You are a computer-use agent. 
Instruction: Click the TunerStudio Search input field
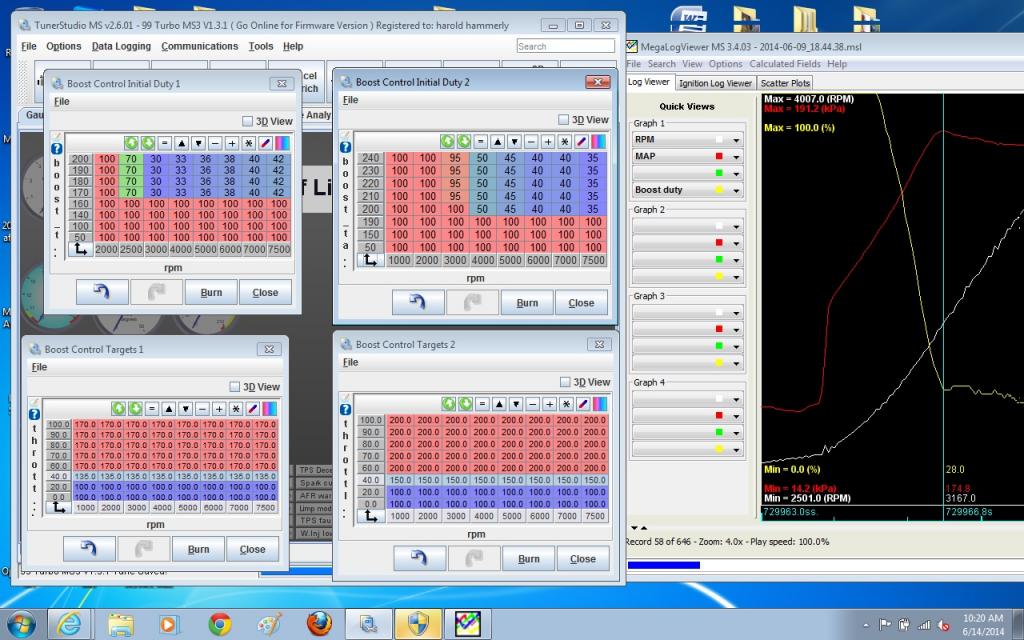(565, 46)
